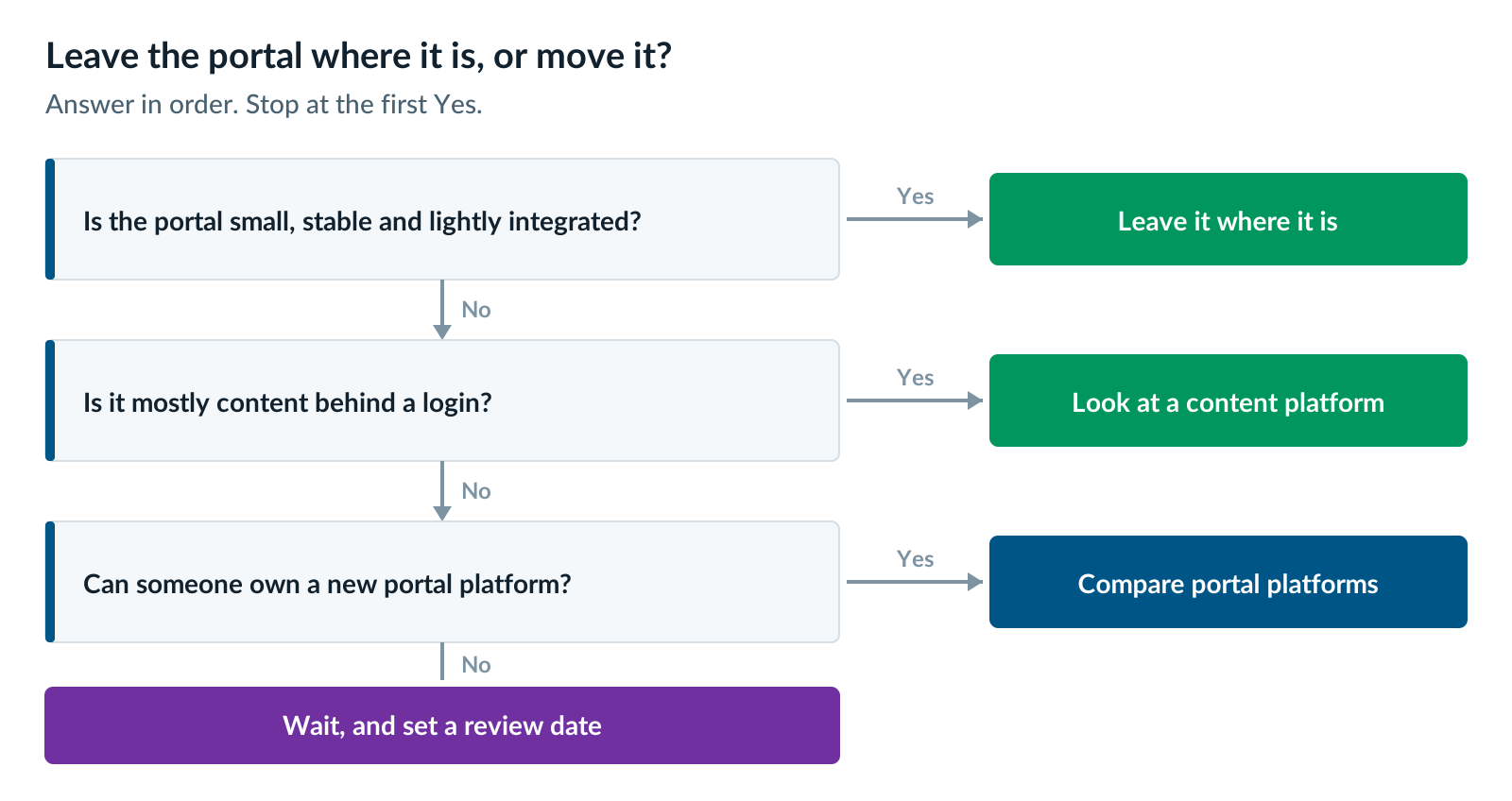Screen dimensions: 1512x801
Task: Select the question 'Is the portal small, stable and lightly integrated?'
Action: point(442,219)
